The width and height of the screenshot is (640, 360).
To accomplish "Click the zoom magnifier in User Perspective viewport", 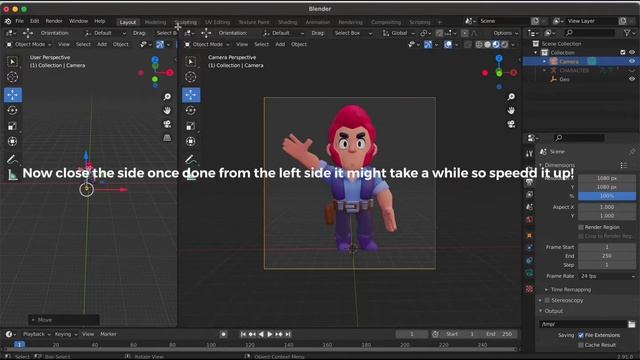I will [x=167, y=97].
